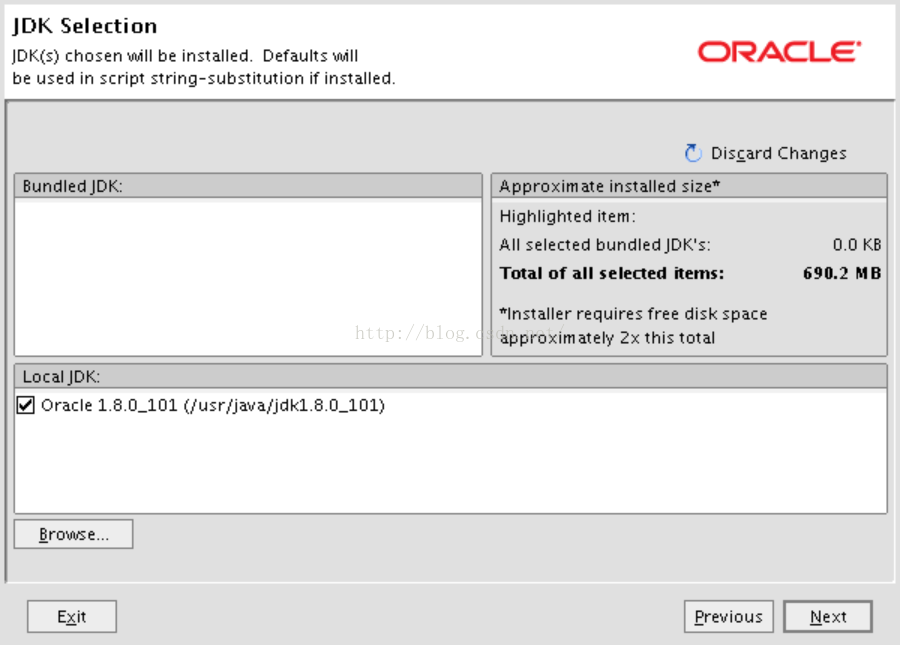The image size is (900, 645).
Task: Click the All selected bundled JDK's: label
Action: [605, 245]
